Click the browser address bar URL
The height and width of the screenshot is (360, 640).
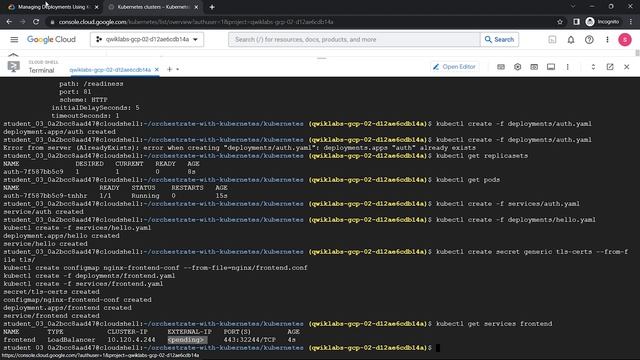click(196, 22)
